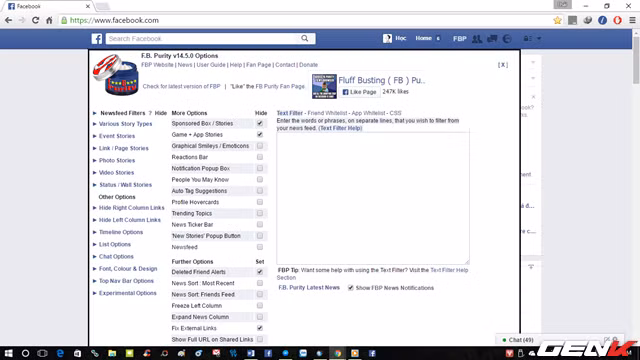Image resolution: width=640 pixels, height=360 pixels.
Task: Open Microsoft Edge from taskbar
Action: point(60,353)
